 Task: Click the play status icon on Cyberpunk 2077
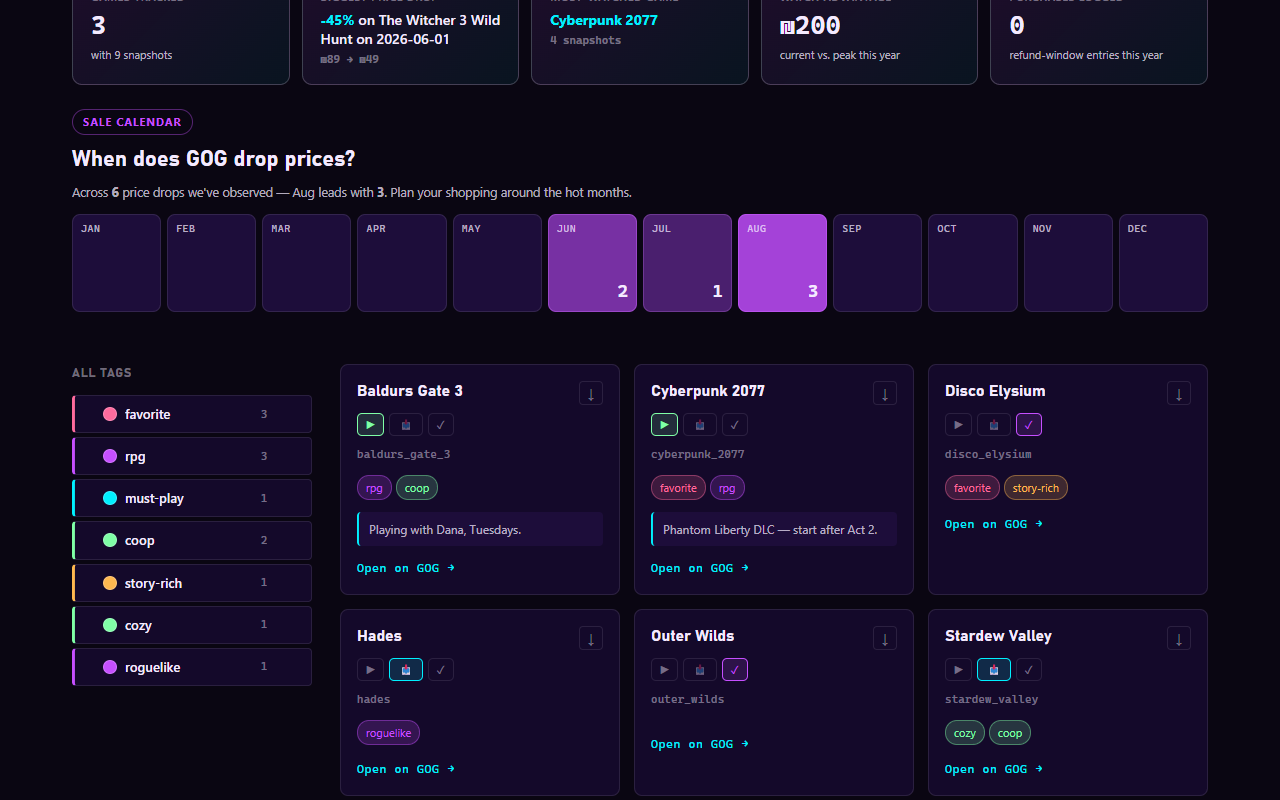[664, 425]
